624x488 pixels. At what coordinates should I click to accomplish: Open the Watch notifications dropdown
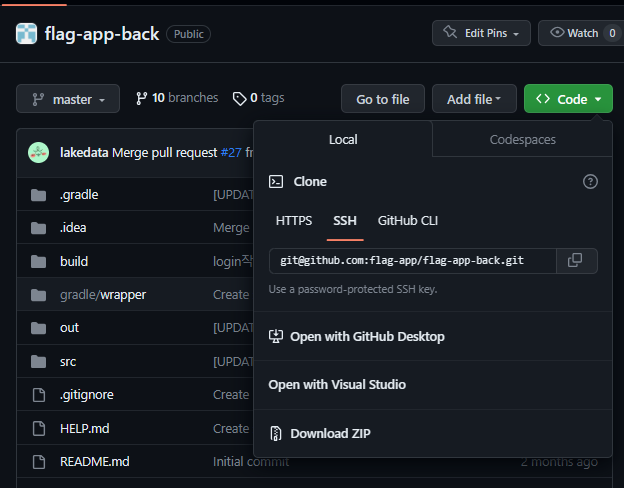[581, 33]
